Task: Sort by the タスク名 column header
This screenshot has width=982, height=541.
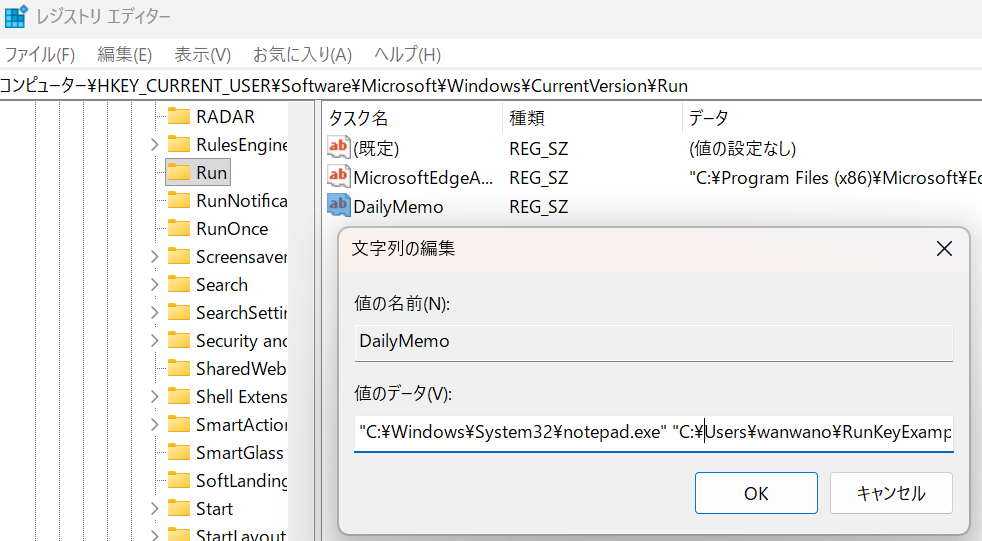Action: [x=413, y=118]
